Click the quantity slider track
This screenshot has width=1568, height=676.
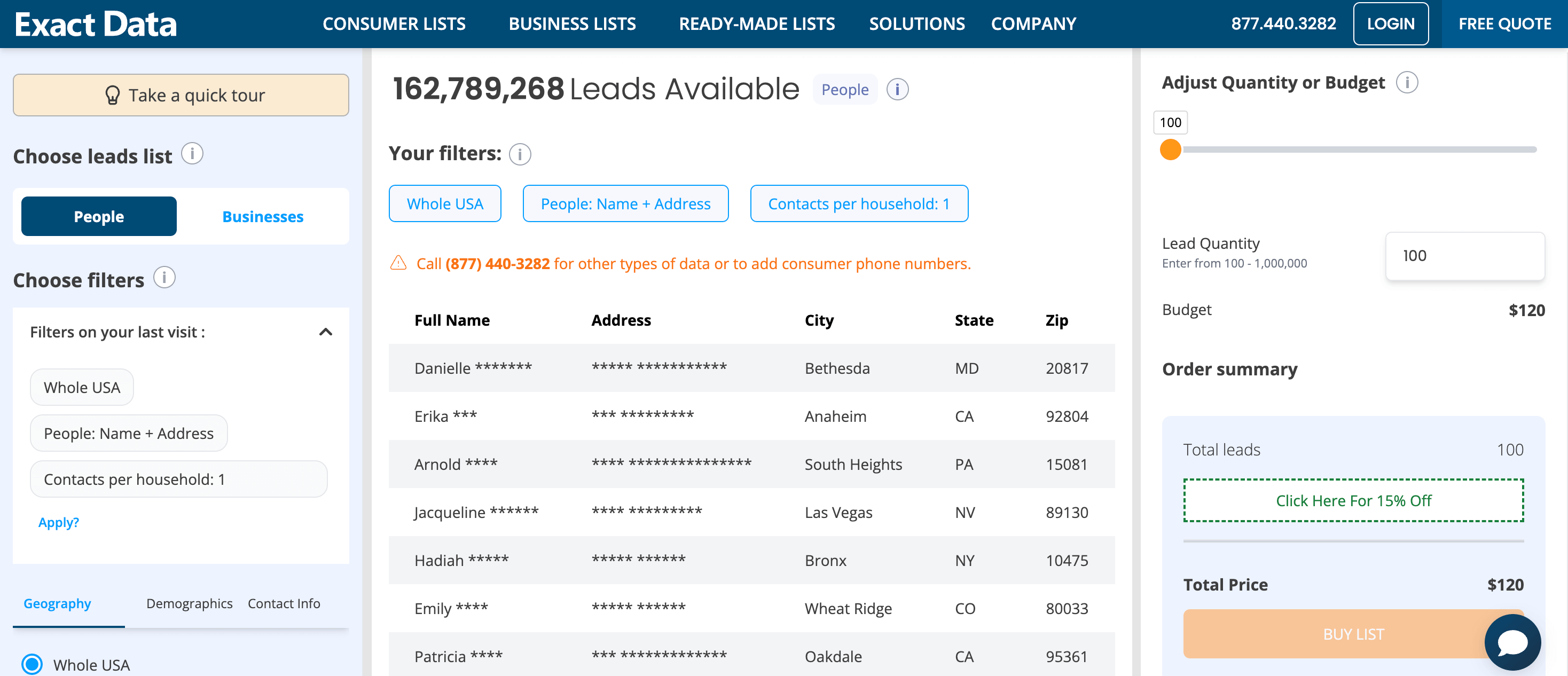coord(1353,149)
